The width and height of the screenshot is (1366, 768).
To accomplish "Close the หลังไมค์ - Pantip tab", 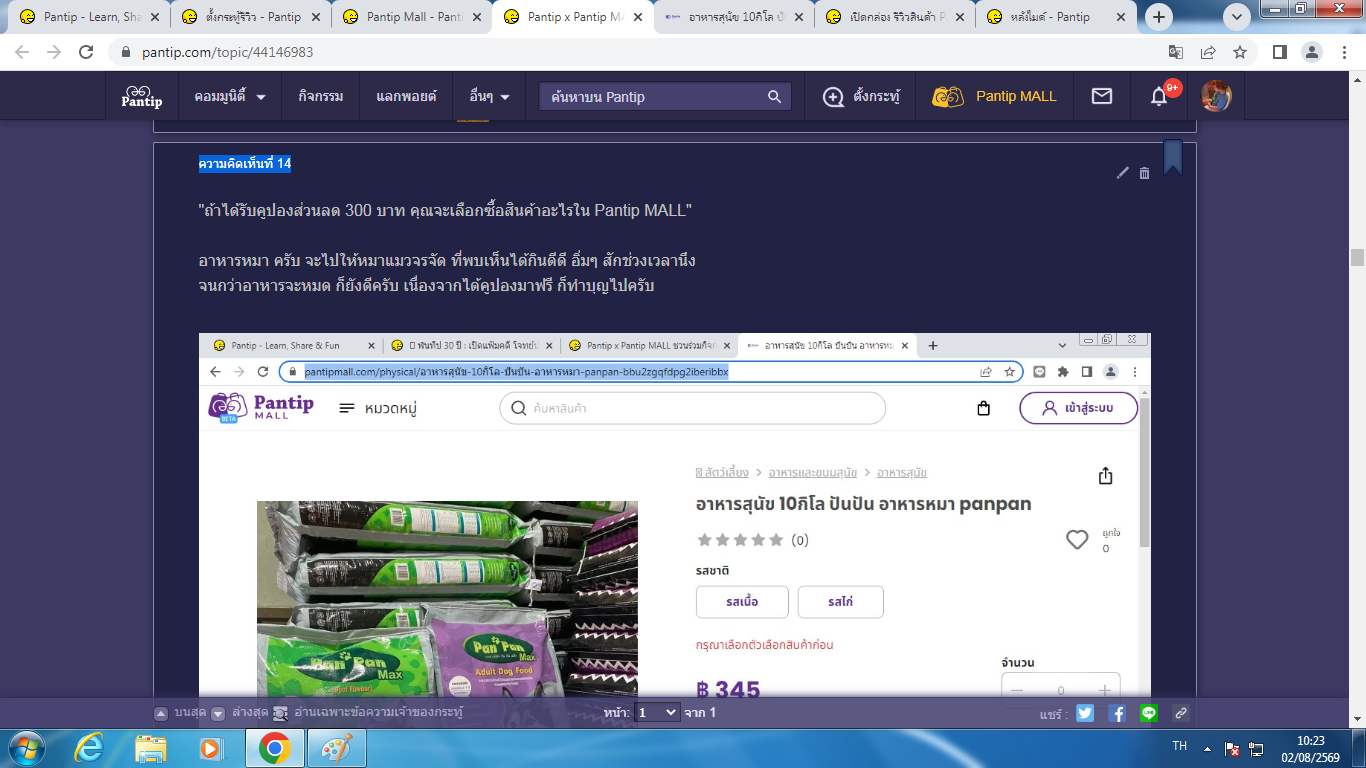I will pos(1119,17).
